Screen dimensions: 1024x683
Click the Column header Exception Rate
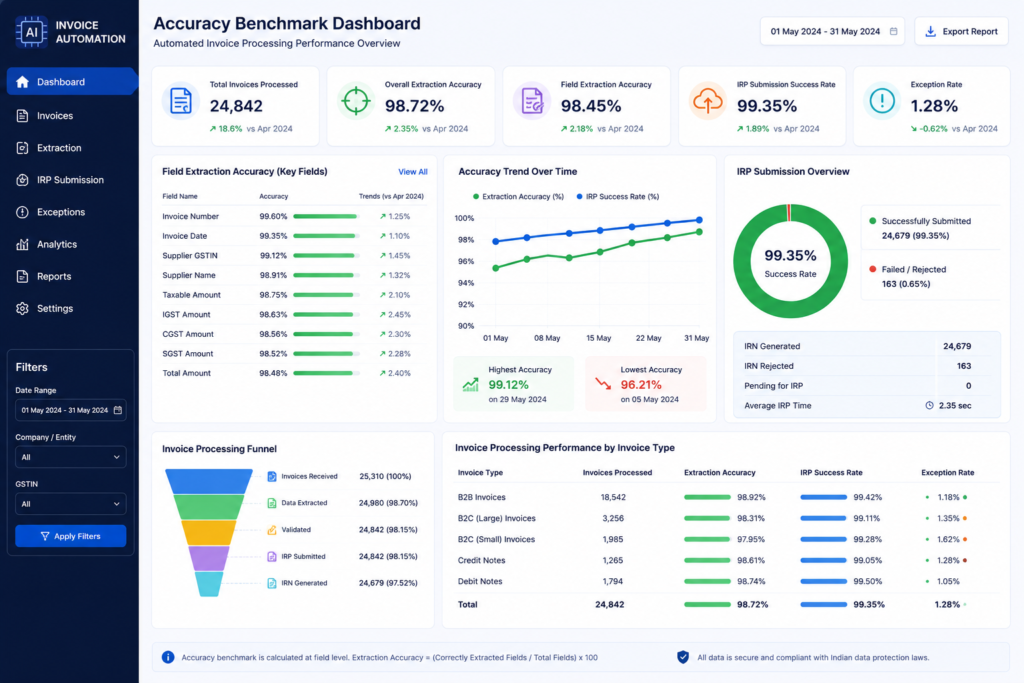(948, 473)
